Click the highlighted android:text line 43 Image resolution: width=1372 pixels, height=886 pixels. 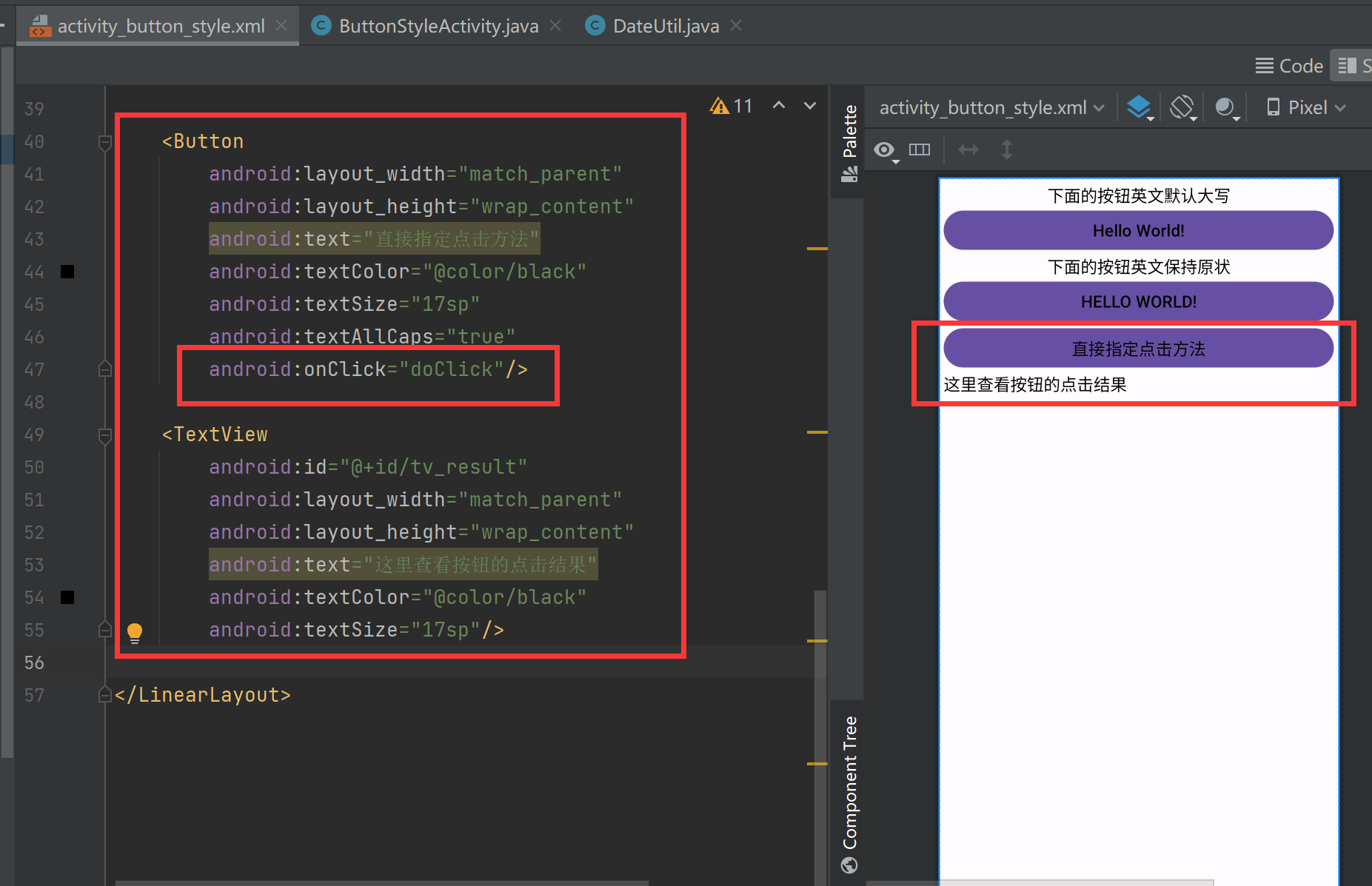pyautogui.click(x=374, y=239)
